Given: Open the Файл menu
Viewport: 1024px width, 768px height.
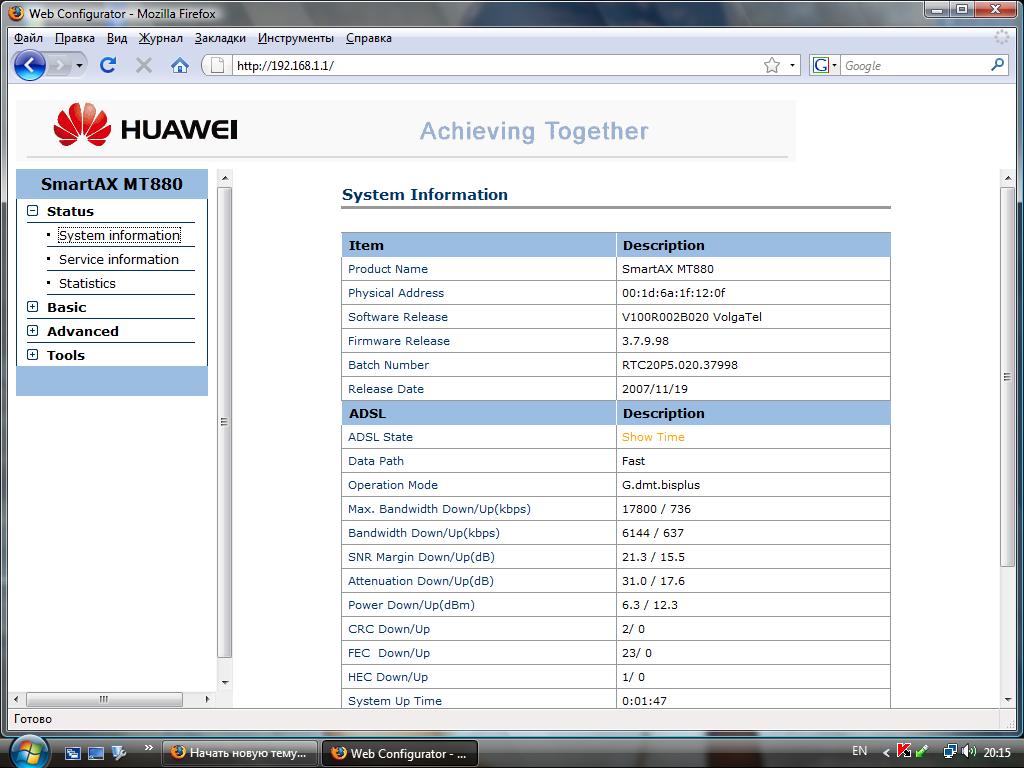Looking at the screenshot, I should pos(29,38).
